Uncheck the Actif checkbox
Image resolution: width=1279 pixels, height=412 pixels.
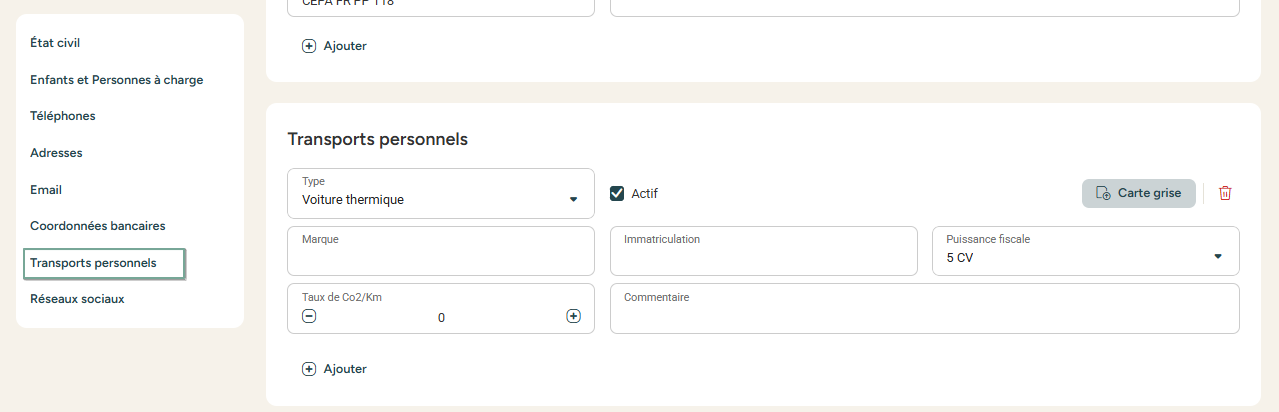(617, 193)
